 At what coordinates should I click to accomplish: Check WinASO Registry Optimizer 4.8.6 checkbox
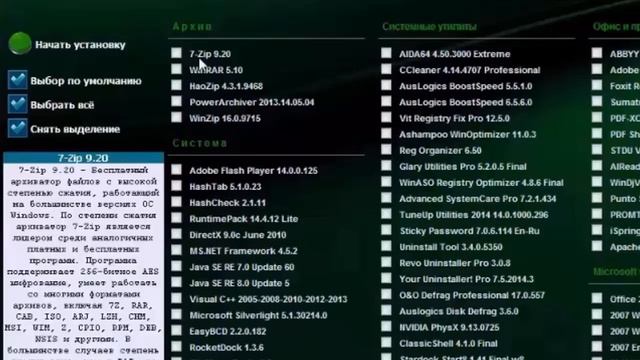(386, 182)
